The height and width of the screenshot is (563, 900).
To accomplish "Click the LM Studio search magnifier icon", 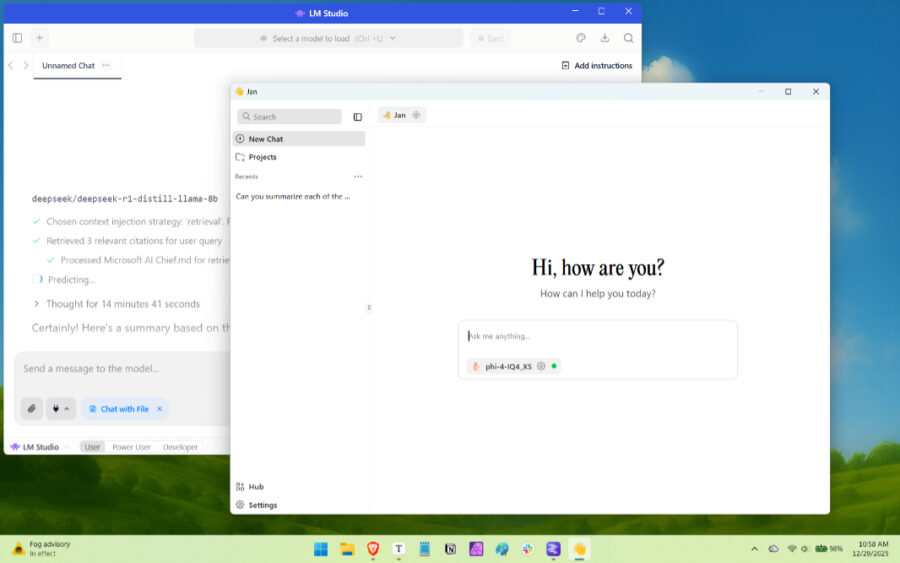I will pyautogui.click(x=628, y=38).
